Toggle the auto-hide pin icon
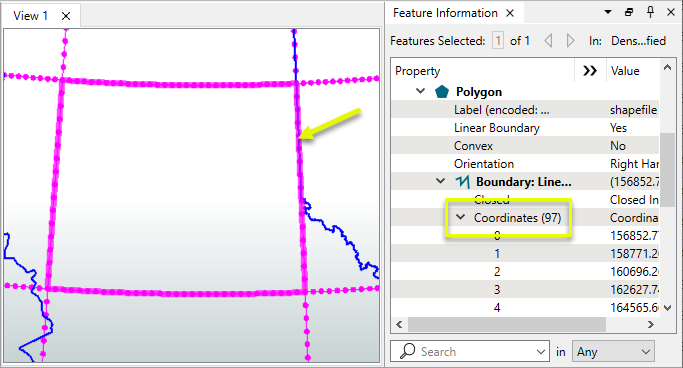The image size is (683, 368). click(x=650, y=12)
